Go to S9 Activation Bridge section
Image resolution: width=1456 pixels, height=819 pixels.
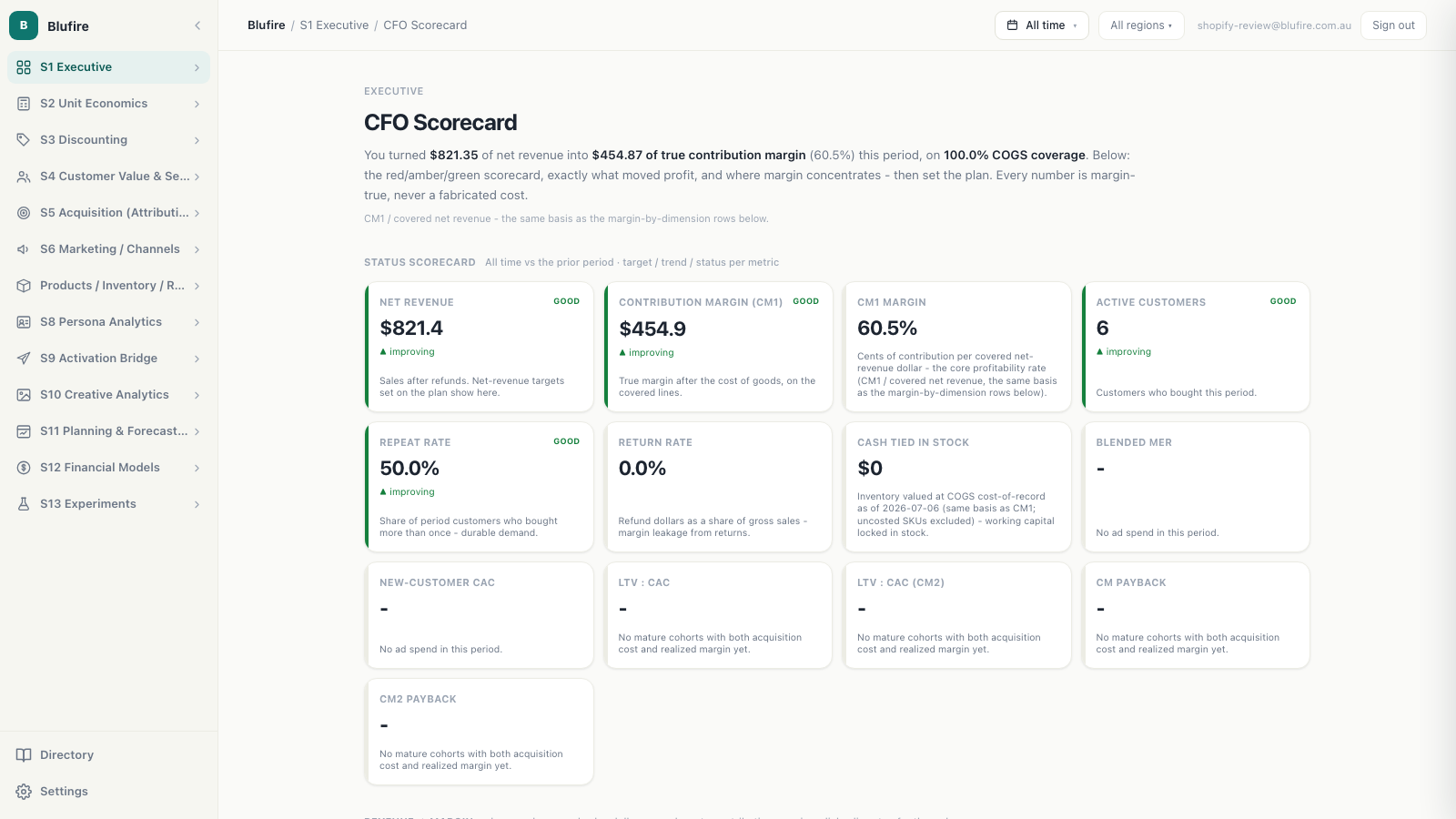point(108,359)
